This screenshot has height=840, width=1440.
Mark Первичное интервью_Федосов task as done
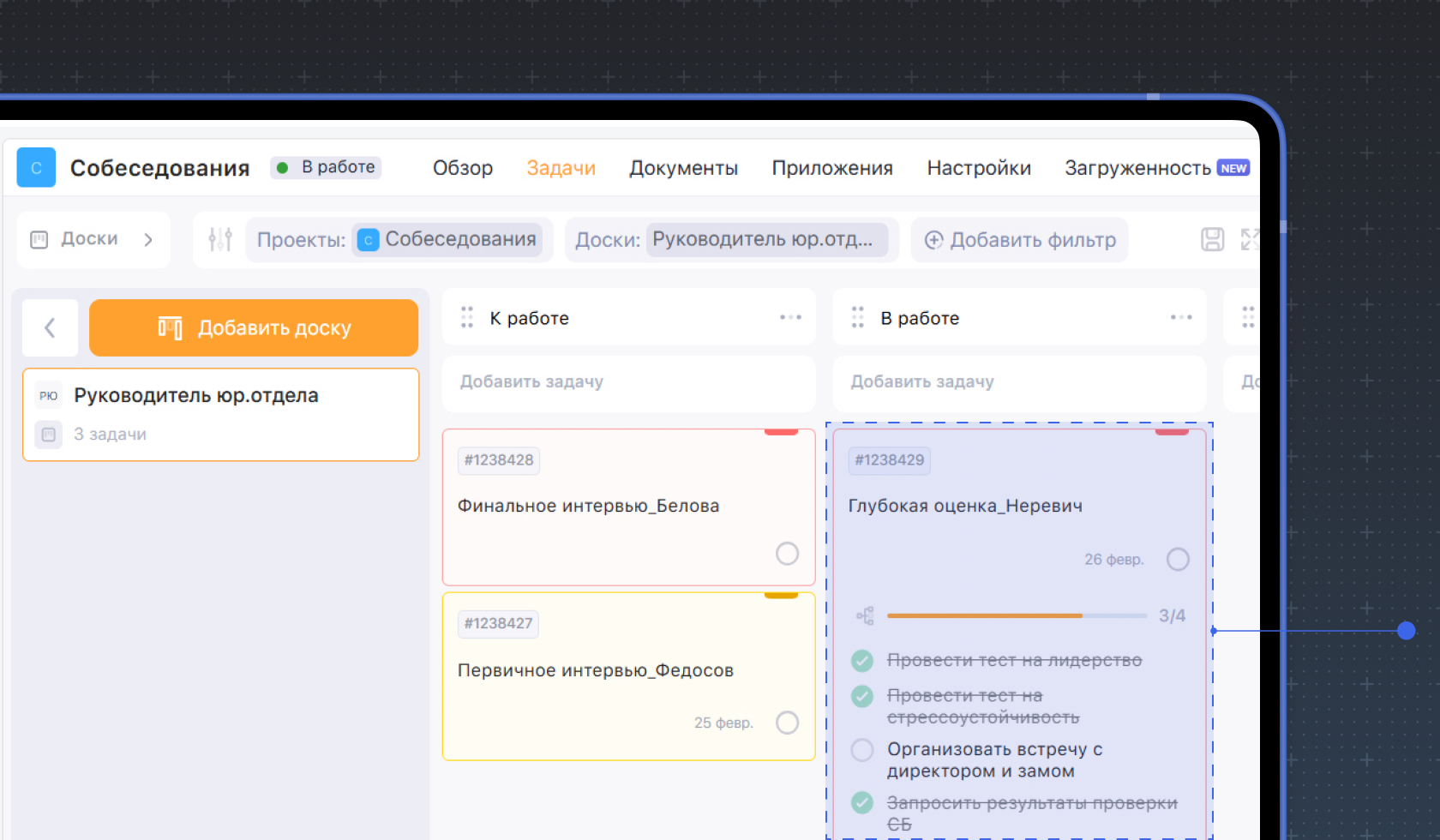[787, 723]
